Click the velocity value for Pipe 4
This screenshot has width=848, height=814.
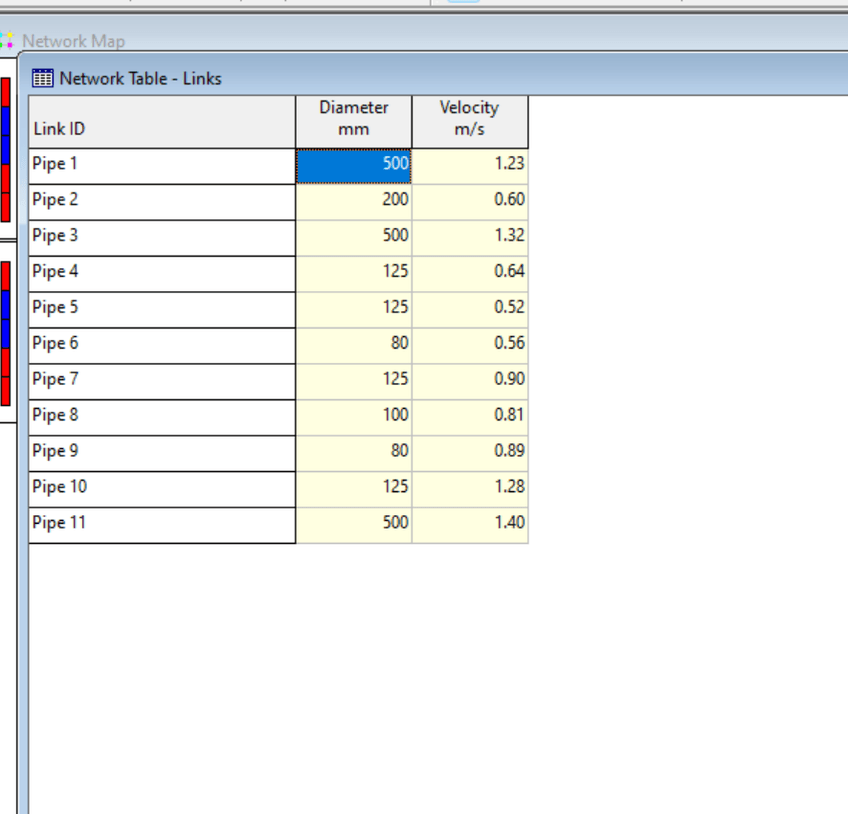469,273
